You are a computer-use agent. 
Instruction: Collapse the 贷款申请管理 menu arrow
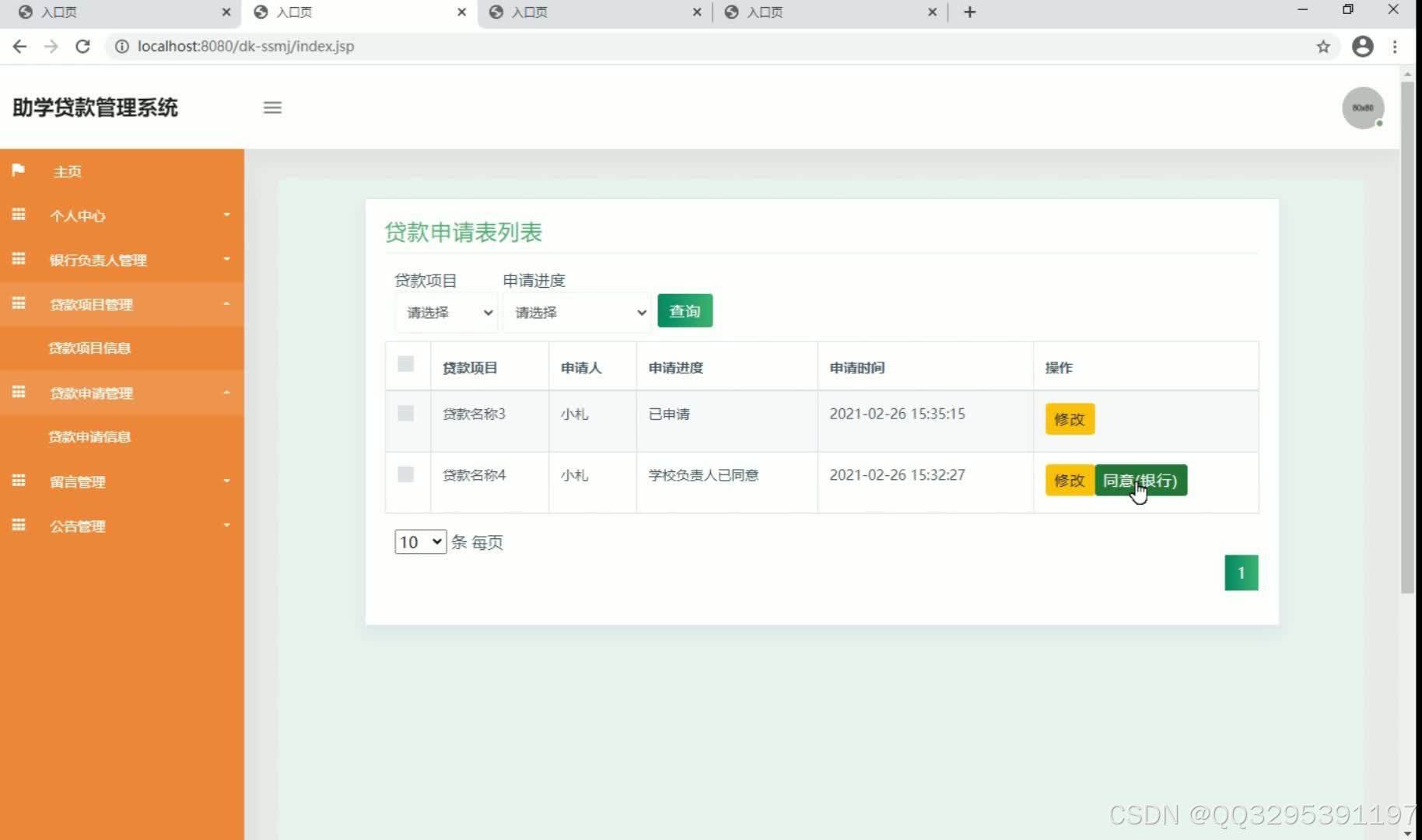(x=226, y=392)
